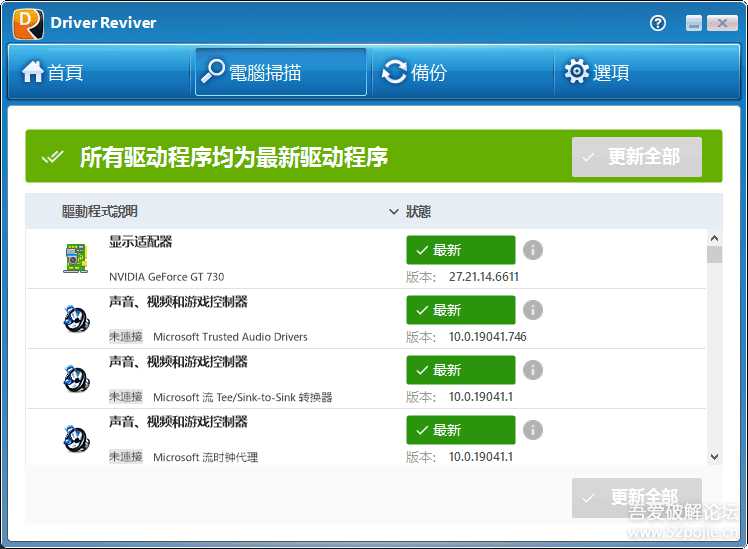Click 最新 status for Microsoft 流时钟代理
The image size is (748, 549).
click(x=461, y=430)
